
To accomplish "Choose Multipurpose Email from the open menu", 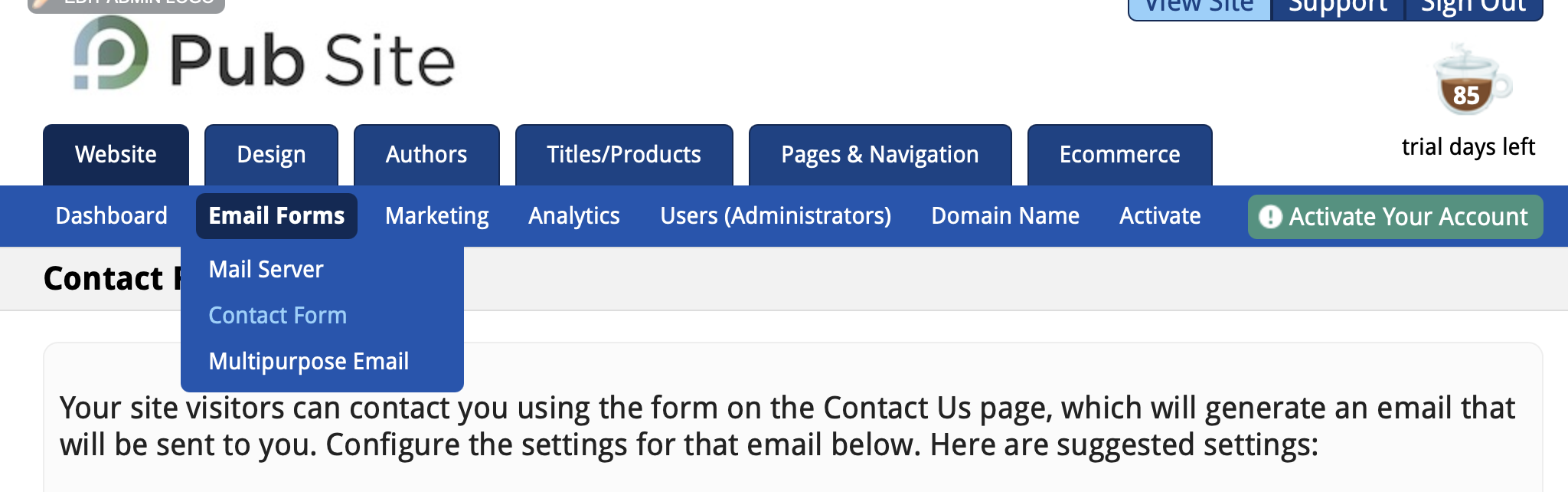I will pyautogui.click(x=309, y=360).
